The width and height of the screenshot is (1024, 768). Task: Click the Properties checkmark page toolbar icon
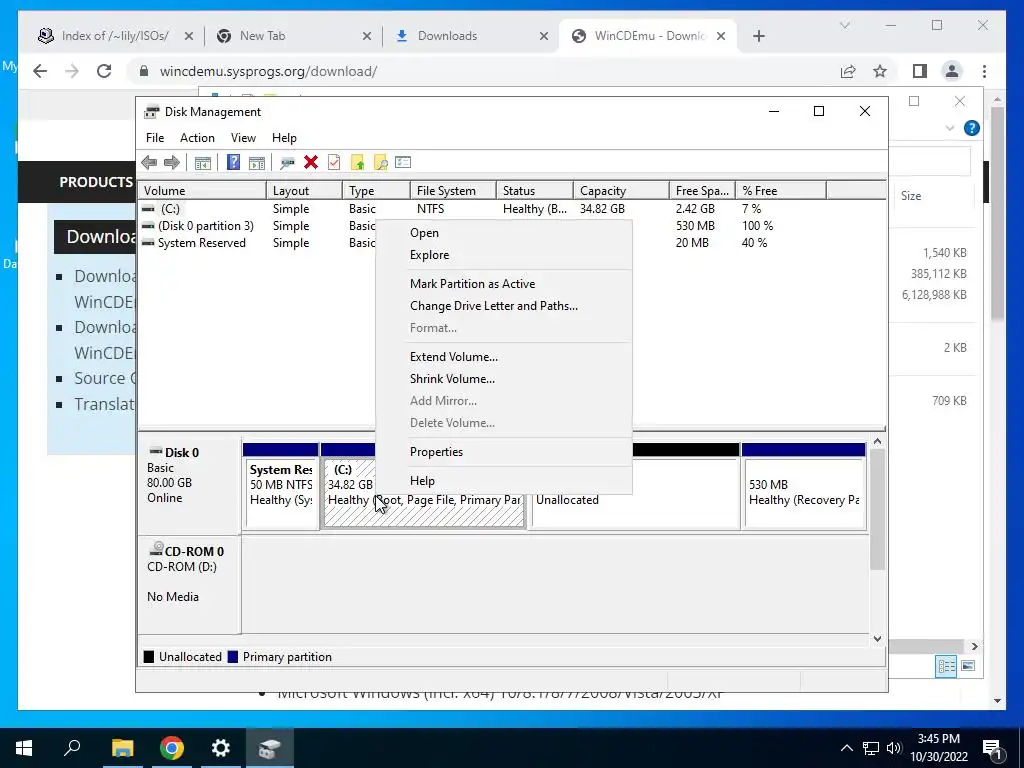pos(334,163)
